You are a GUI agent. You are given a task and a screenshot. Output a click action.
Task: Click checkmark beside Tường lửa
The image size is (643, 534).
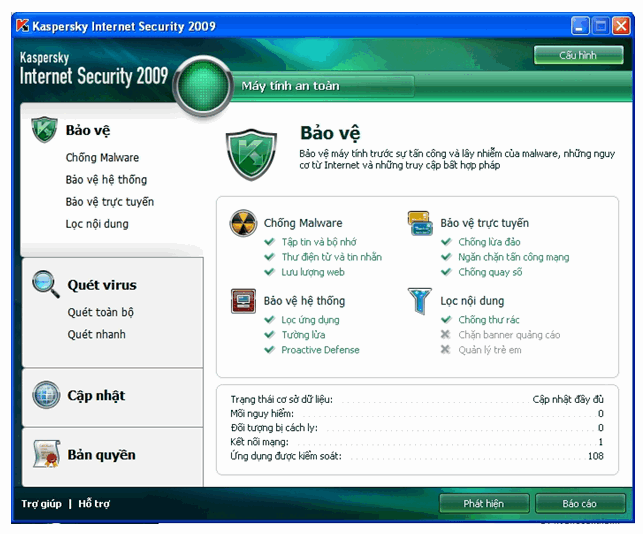pyautogui.click(x=269, y=335)
